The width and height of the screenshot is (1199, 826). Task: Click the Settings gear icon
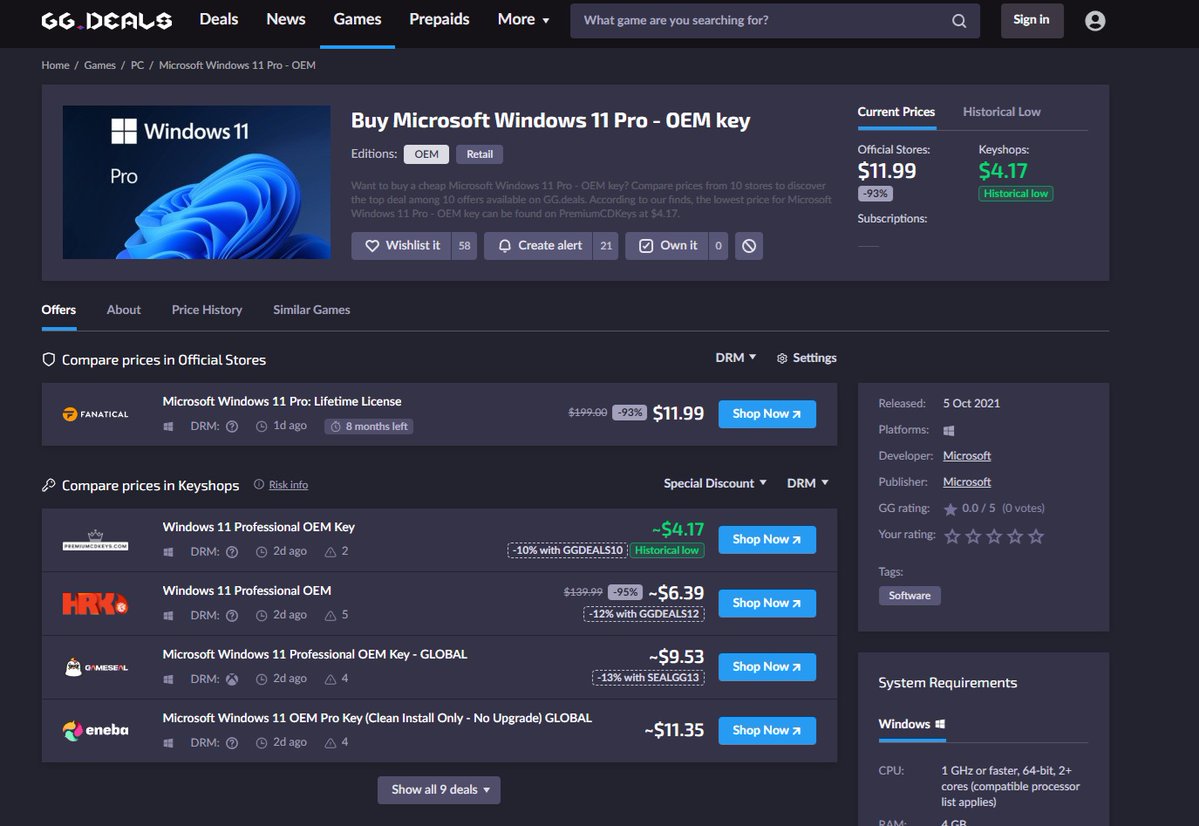(781, 358)
